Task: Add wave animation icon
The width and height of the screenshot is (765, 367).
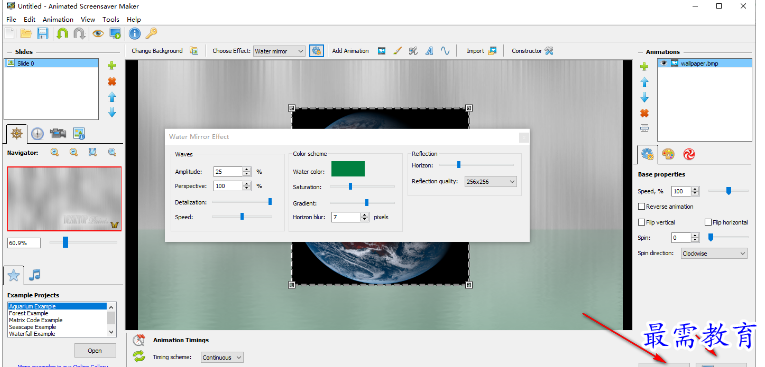Action: click(x=444, y=51)
